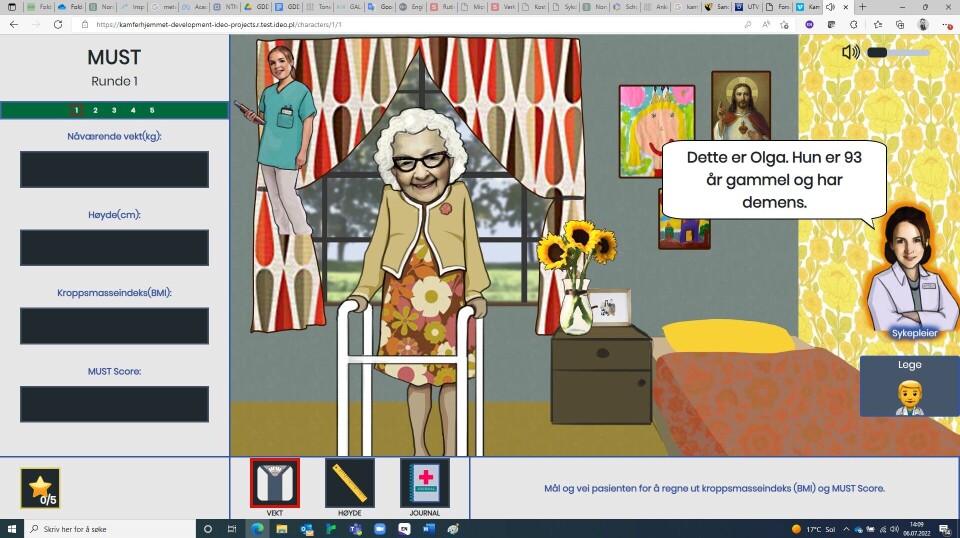This screenshot has height=538, width=960.
Task: Open the patient JOURNAL notebook
Action: (424, 484)
